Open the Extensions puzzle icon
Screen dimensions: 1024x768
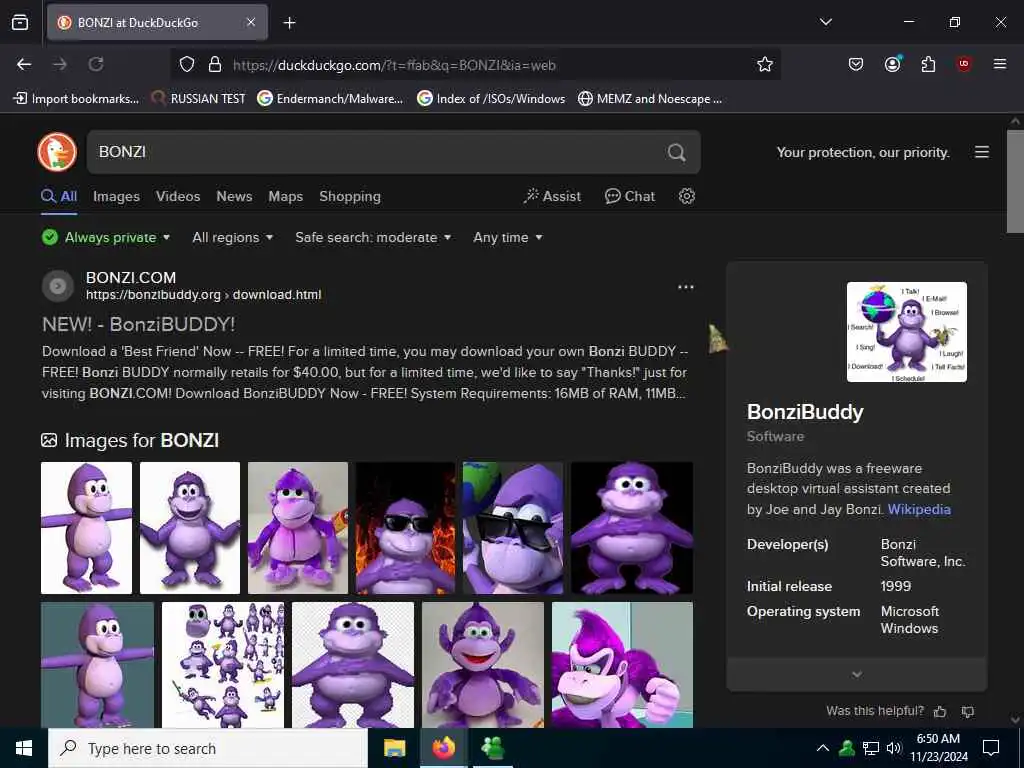pyautogui.click(x=928, y=64)
